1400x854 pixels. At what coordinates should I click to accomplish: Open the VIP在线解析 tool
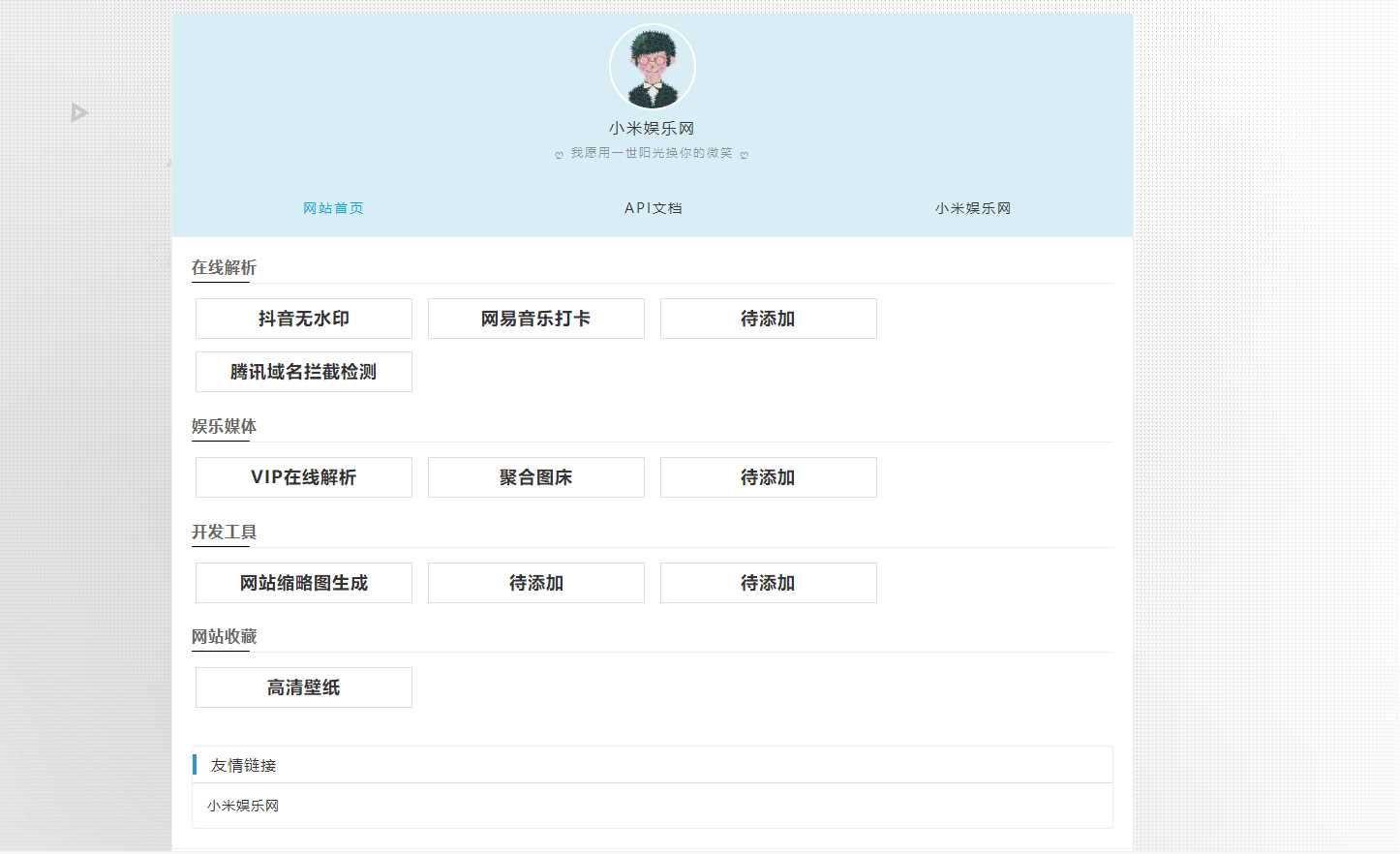tap(303, 477)
